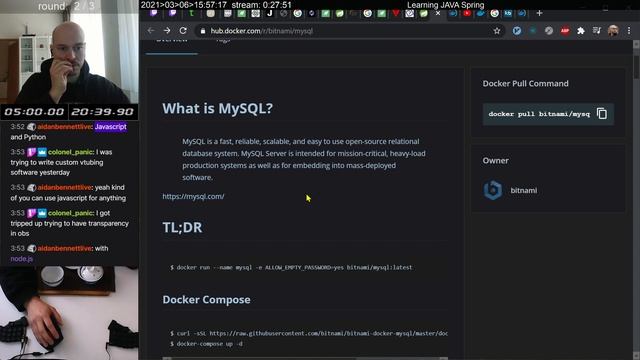Image resolution: width=640 pixels, height=360 pixels.
Task: Reload the Docker Hub page
Action: click(183, 31)
